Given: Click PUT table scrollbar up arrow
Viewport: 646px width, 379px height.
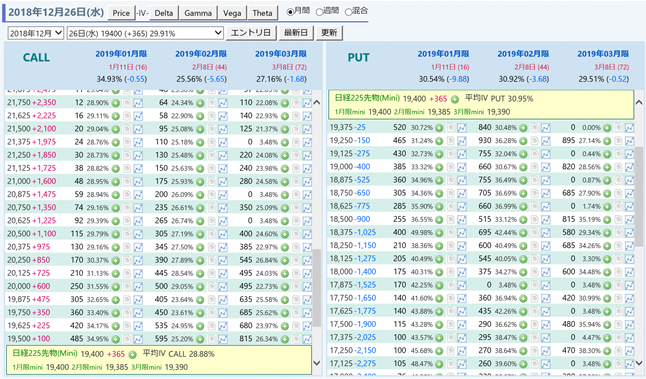Looking at the screenshot, I should pyautogui.click(x=639, y=102).
